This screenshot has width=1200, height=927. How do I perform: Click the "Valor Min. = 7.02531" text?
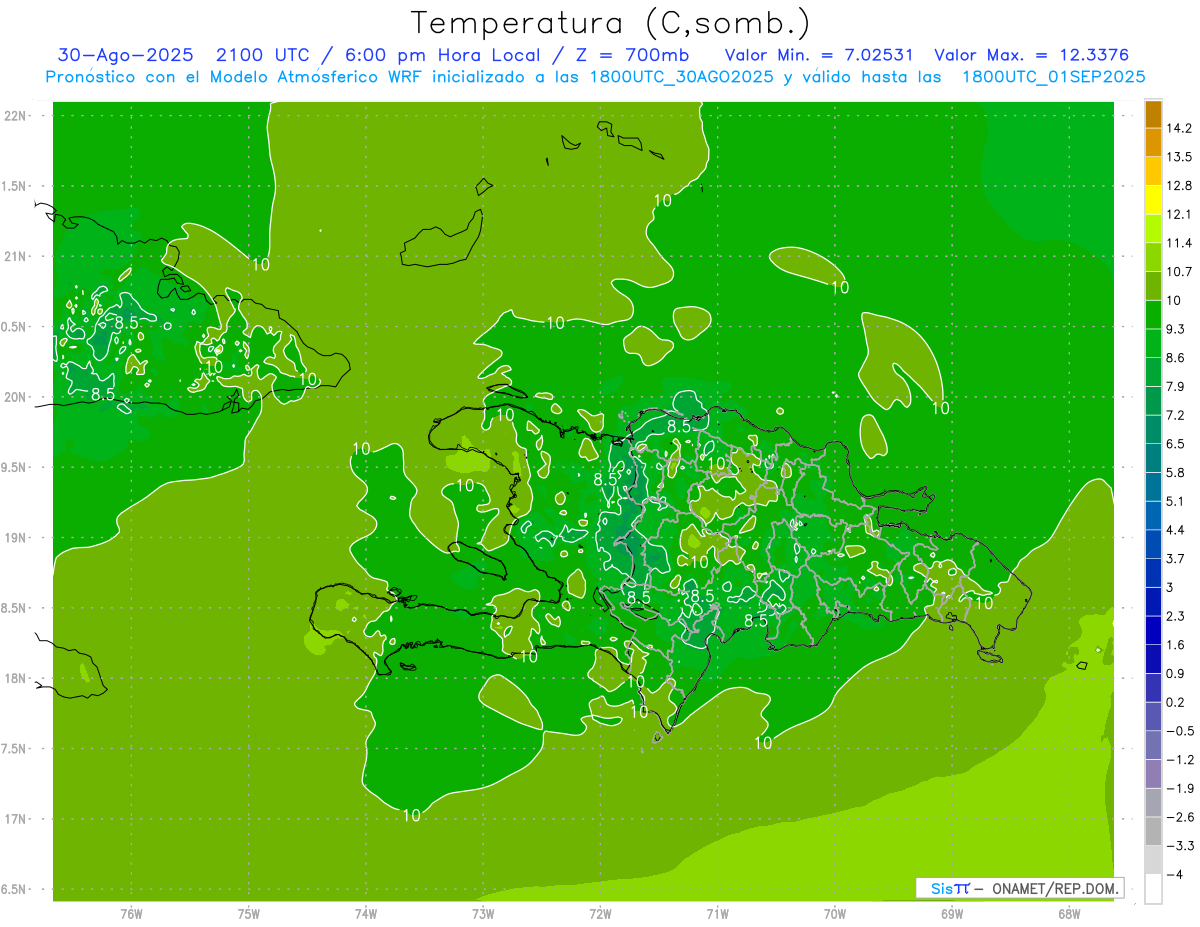point(819,55)
